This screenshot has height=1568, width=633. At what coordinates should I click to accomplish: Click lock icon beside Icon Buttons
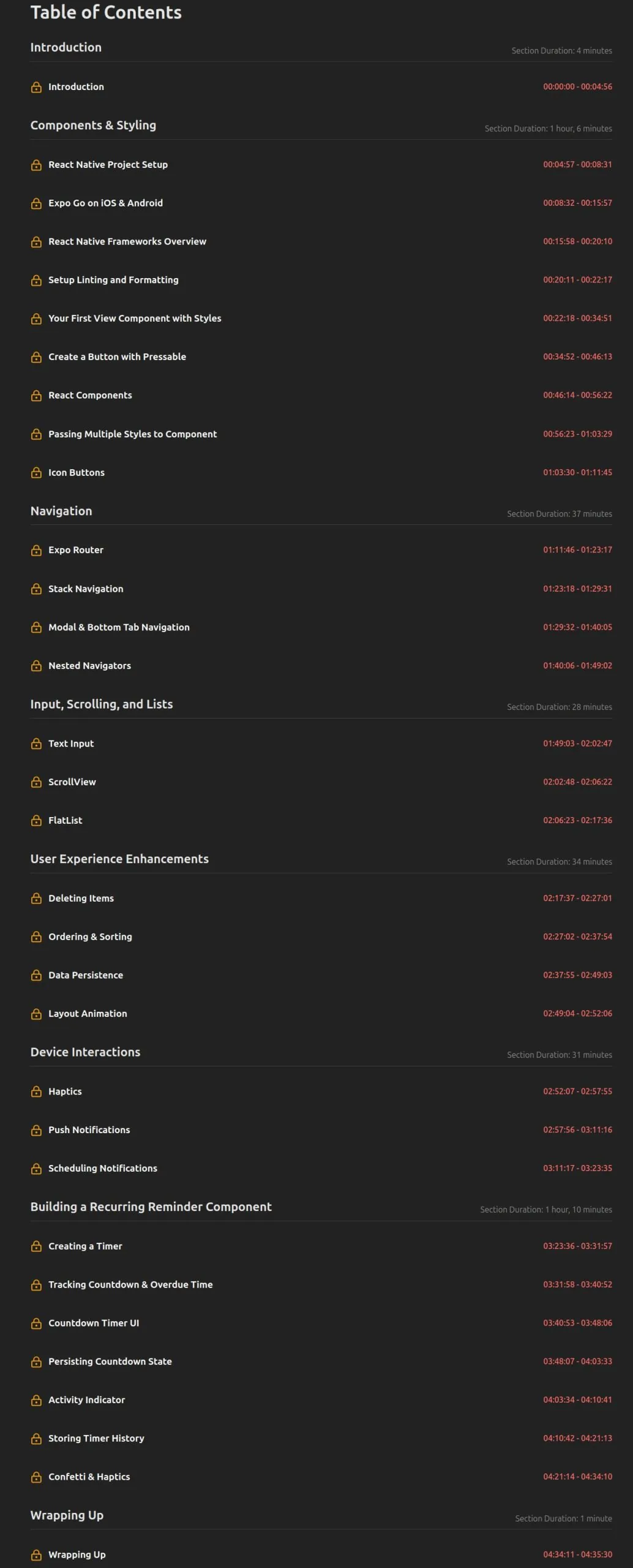[x=36, y=473]
